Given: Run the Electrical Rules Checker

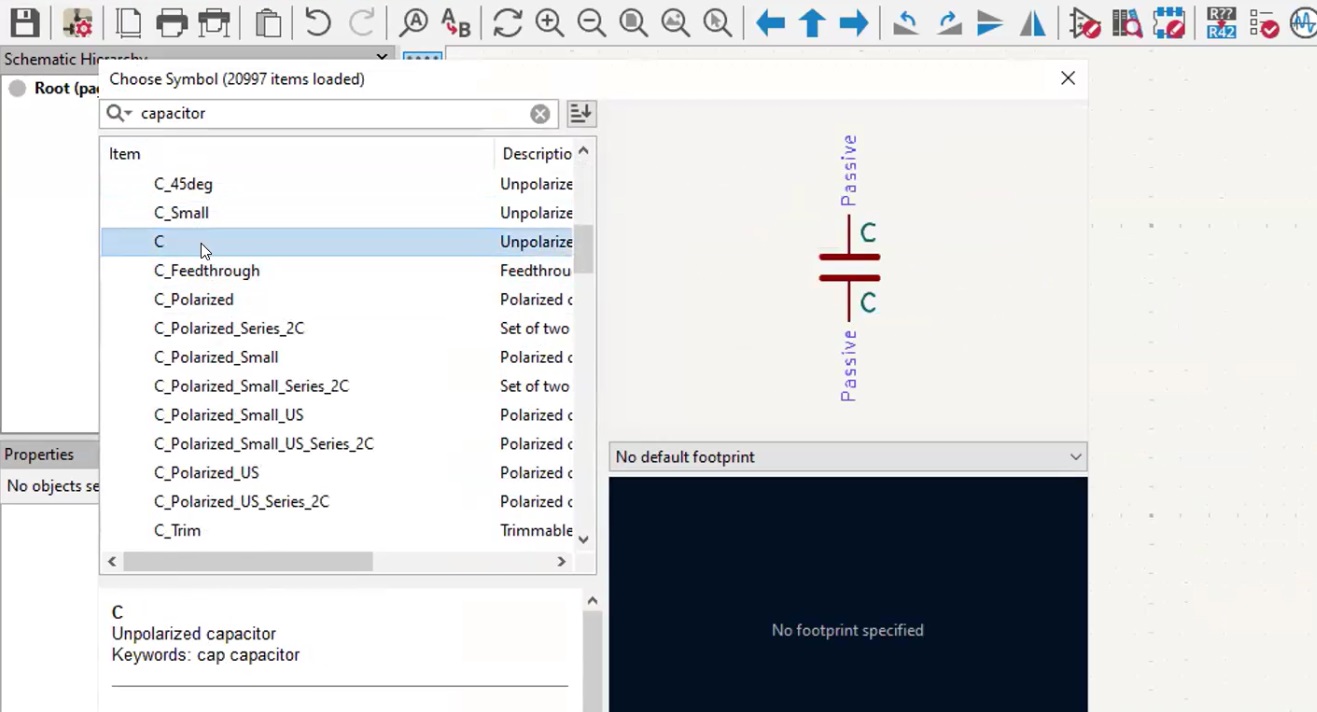Looking at the screenshot, I should point(1264,22).
